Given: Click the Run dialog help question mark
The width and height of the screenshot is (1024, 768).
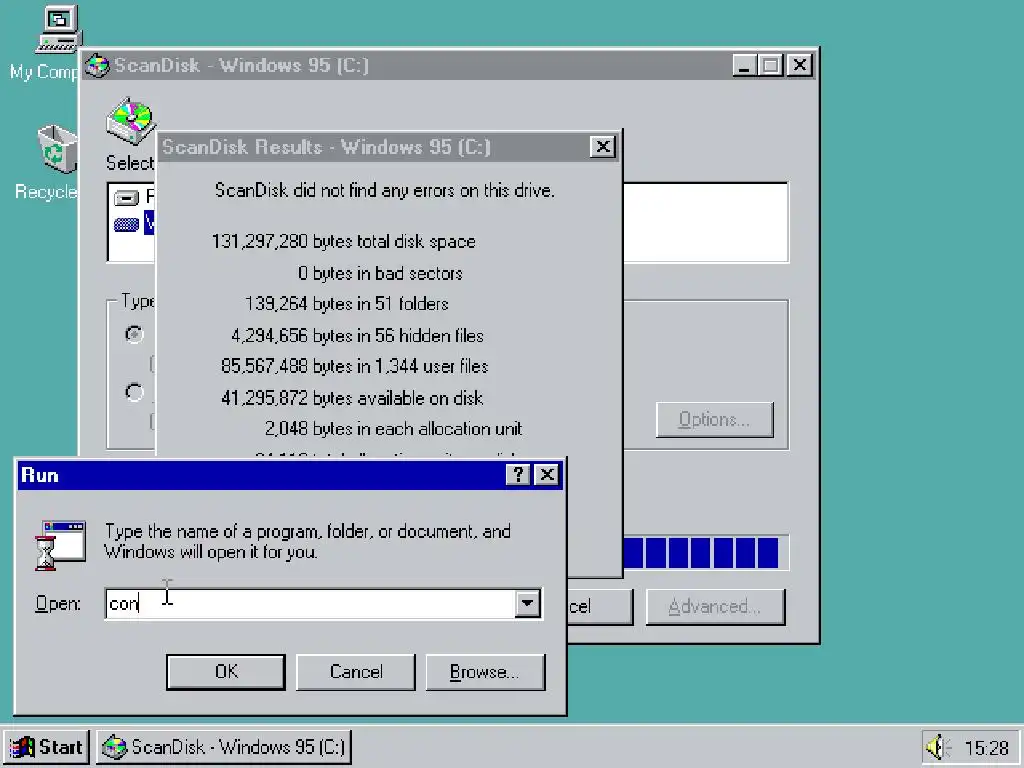Looking at the screenshot, I should [518, 475].
